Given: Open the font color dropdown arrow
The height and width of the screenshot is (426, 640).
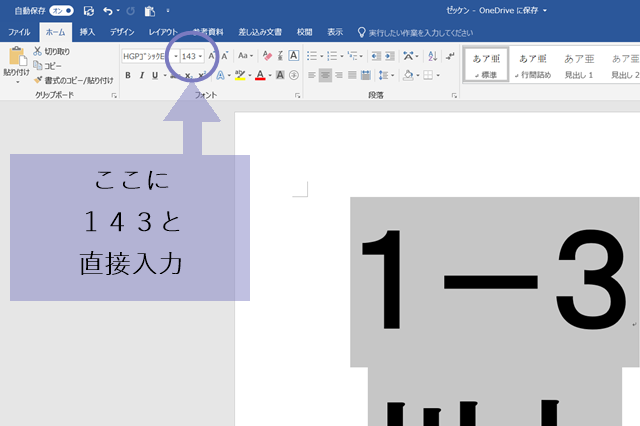Looking at the screenshot, I should (x=270, y=75).
